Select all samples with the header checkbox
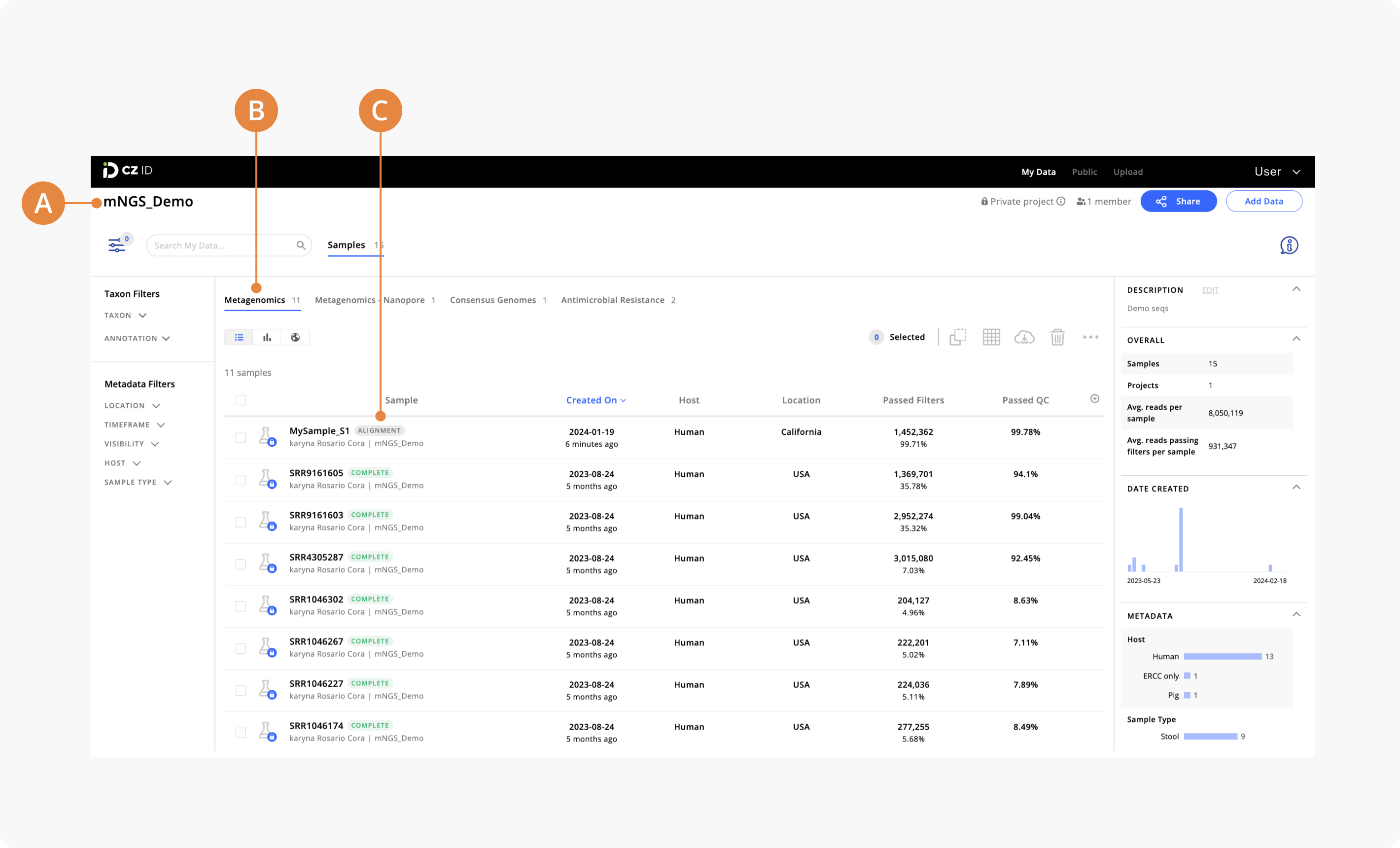 point(241,400)
